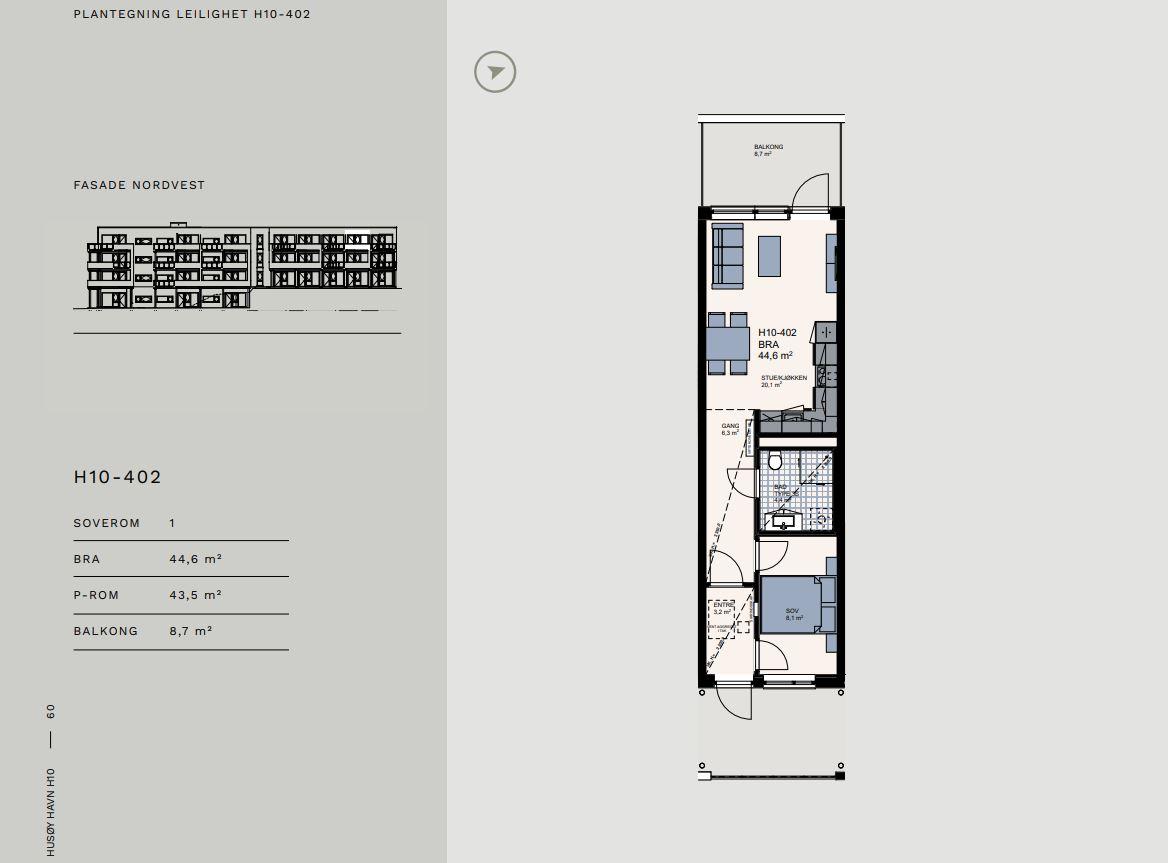The image size is (1168, 863).
Task: Click the dining table with chairs symbol
Action: (729, 343)
